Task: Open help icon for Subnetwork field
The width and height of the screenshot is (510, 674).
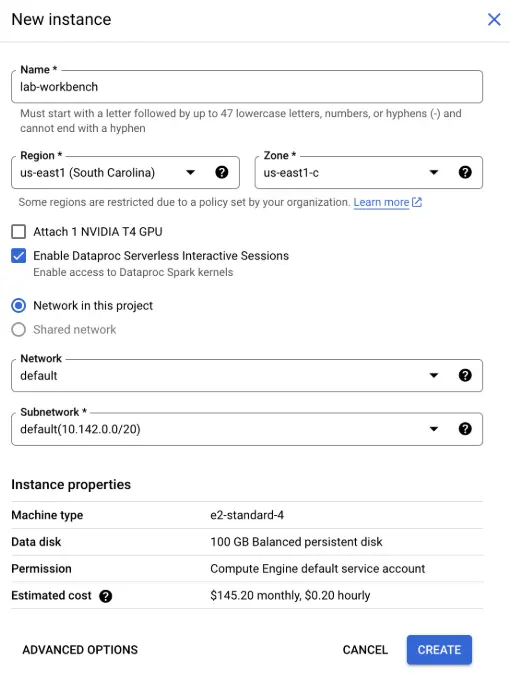Action: click(x=465, y=429)
